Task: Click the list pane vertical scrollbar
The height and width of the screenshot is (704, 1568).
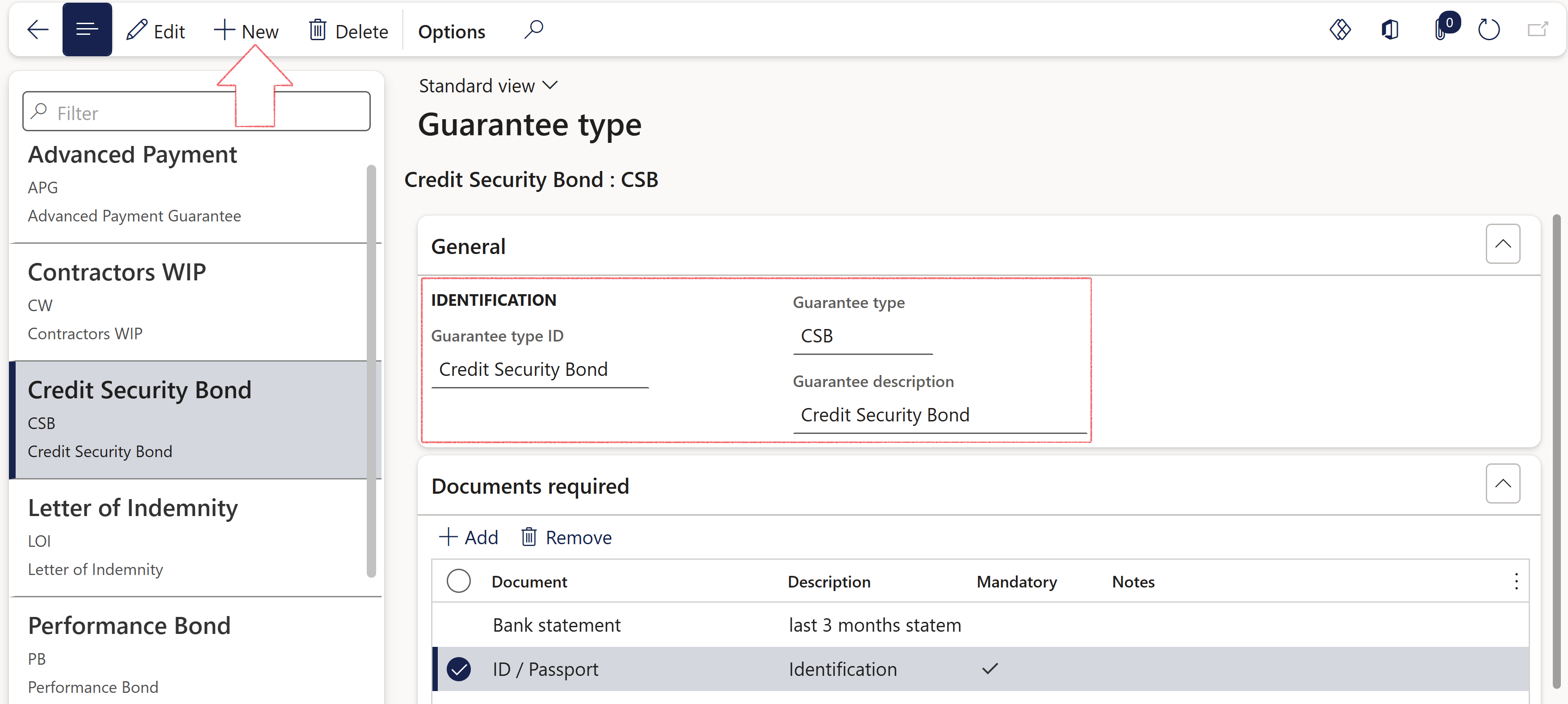Action: click(371, 371)
